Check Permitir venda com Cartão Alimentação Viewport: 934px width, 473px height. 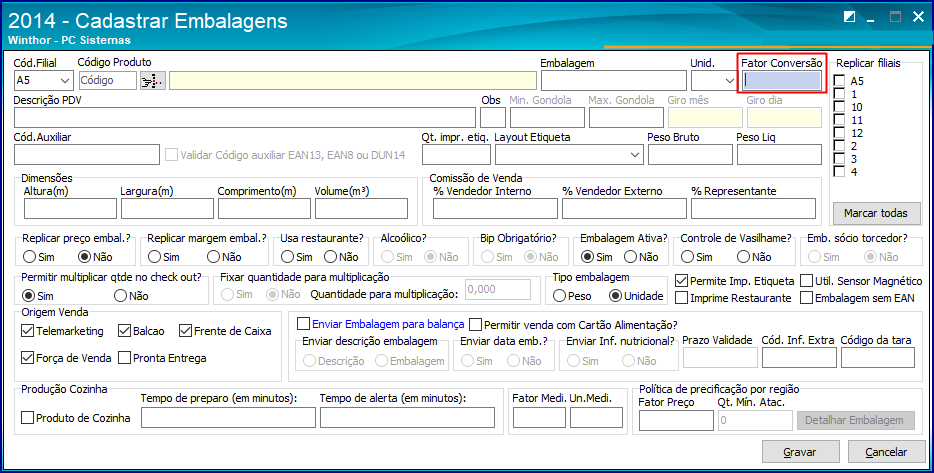475,325
